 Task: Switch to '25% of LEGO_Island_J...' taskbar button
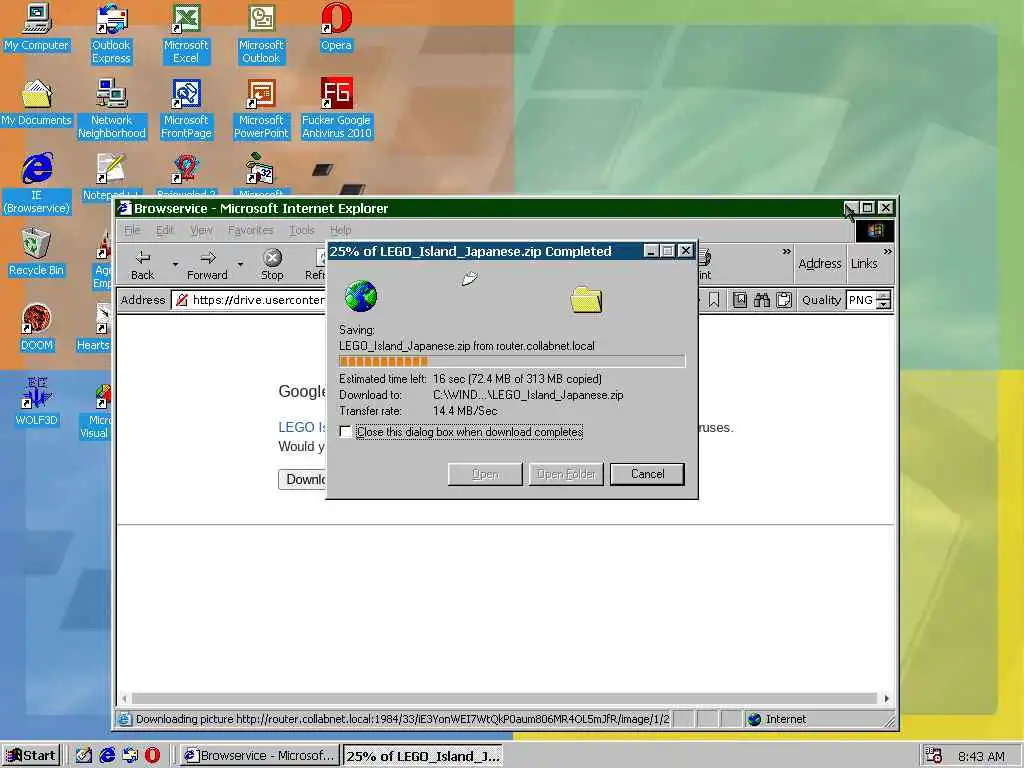coord(423,756)
